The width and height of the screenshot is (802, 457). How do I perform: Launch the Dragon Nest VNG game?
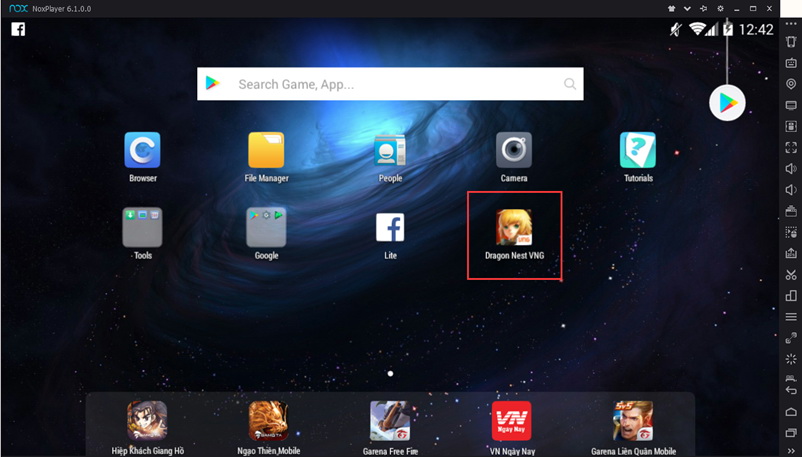point(514,229)
